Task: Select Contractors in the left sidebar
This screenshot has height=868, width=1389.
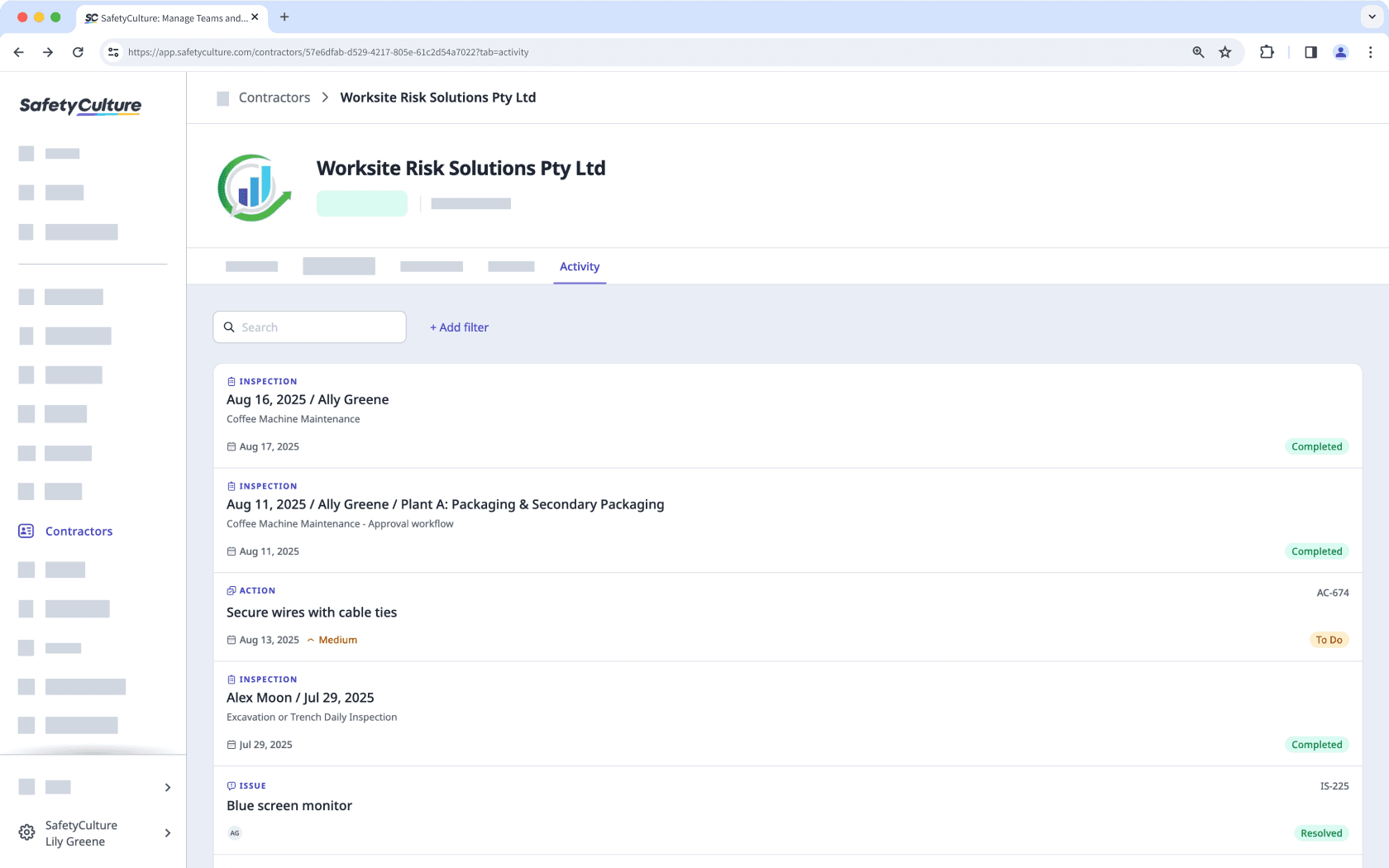Action: (79, 531)
